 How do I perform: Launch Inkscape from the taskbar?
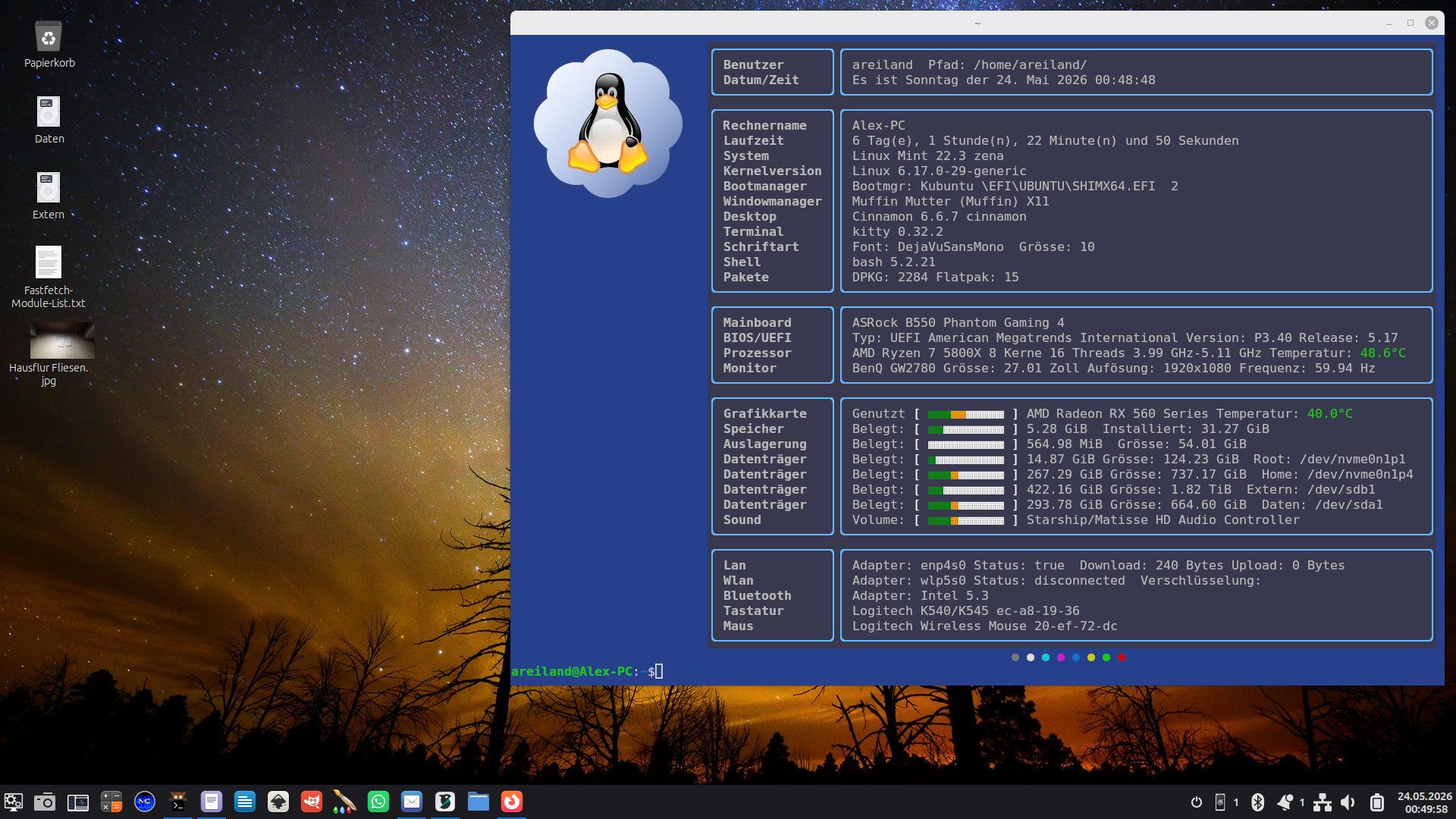click(278, 802)
